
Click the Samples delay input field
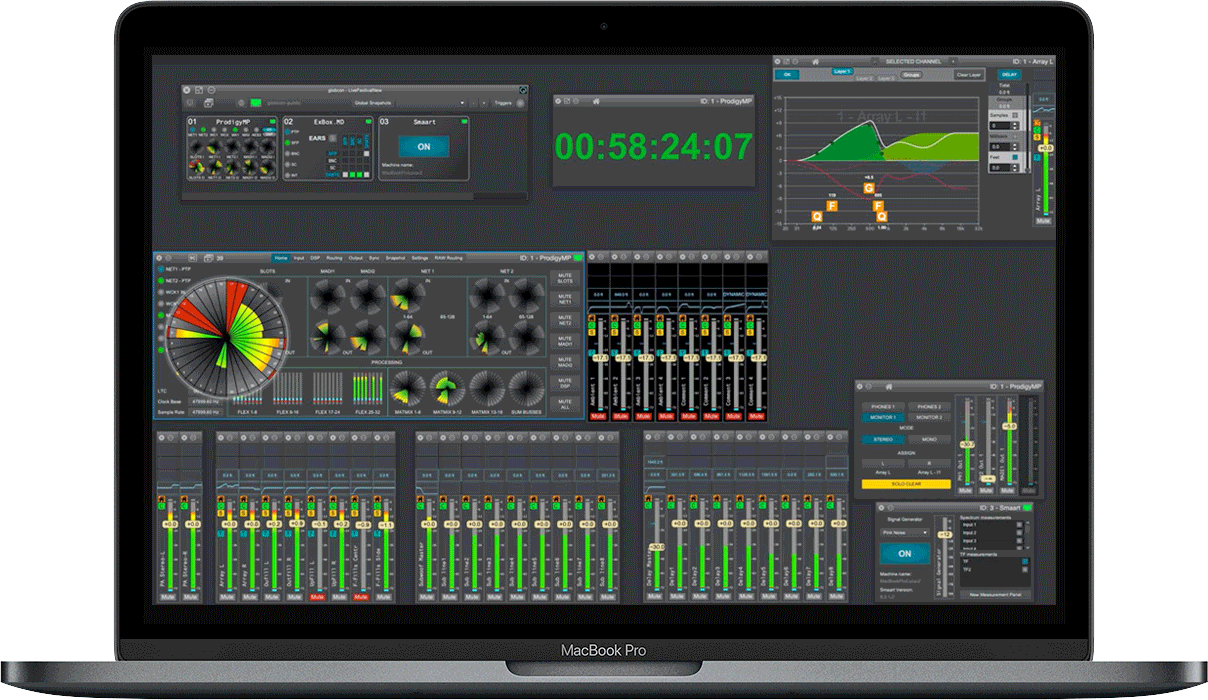click(998, 125)
